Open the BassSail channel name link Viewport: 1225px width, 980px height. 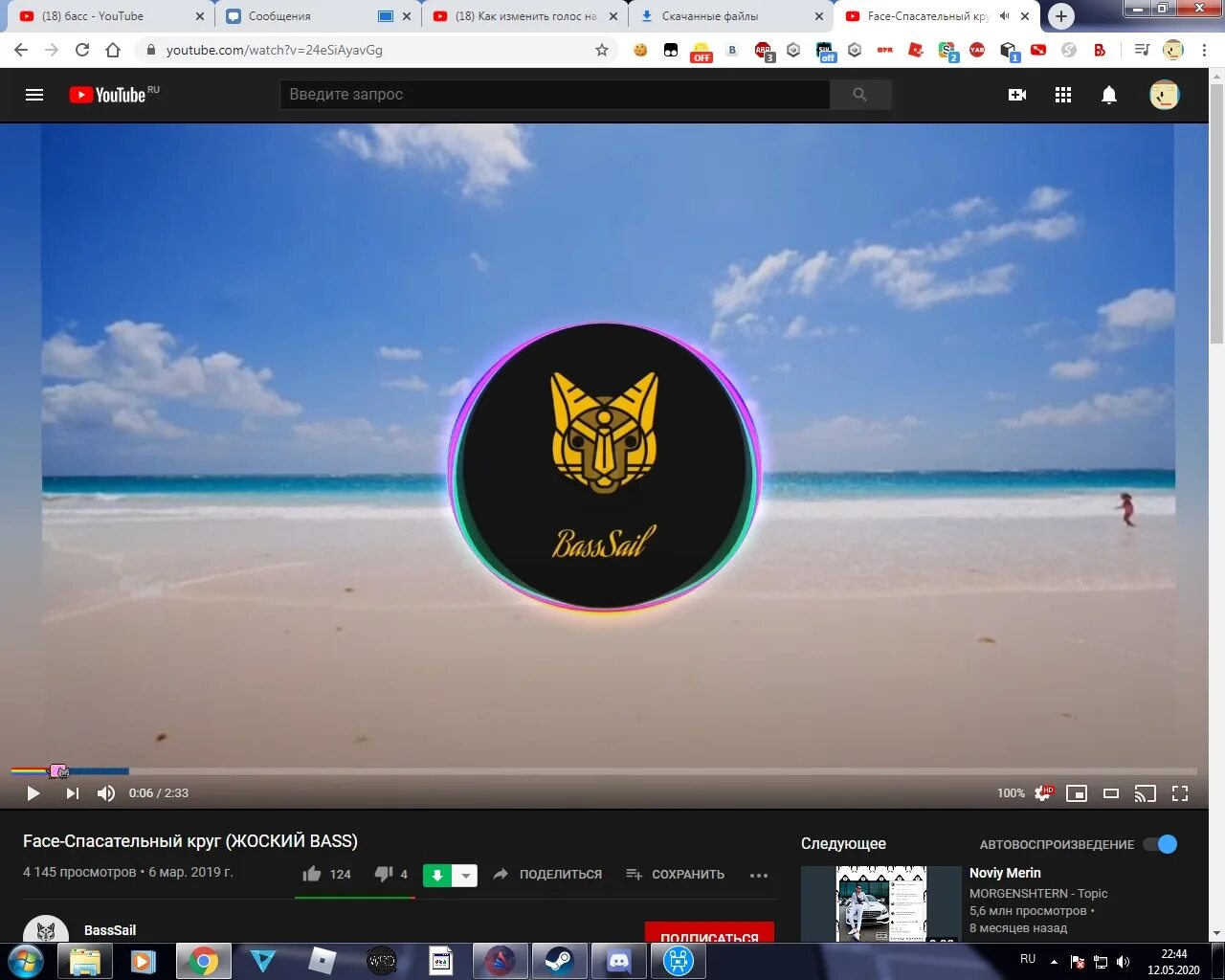pyautogui.click(x=110, y=930)
